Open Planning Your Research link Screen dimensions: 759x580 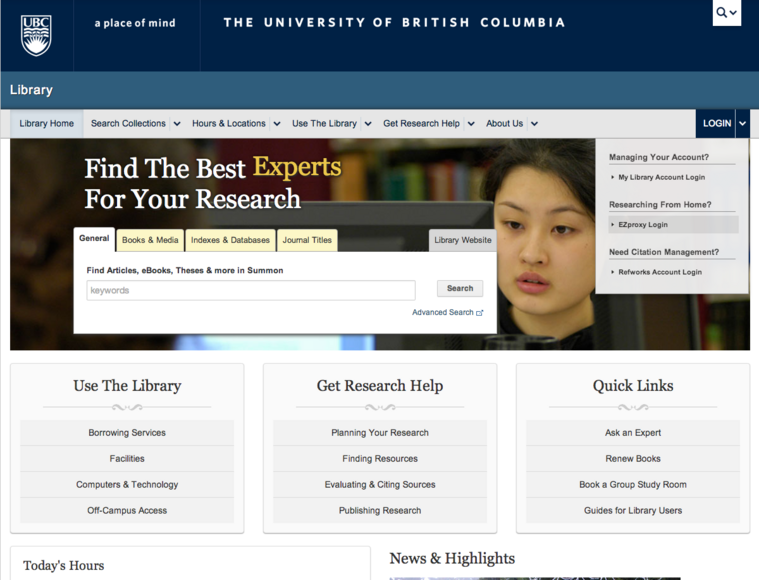pos(380,433)
